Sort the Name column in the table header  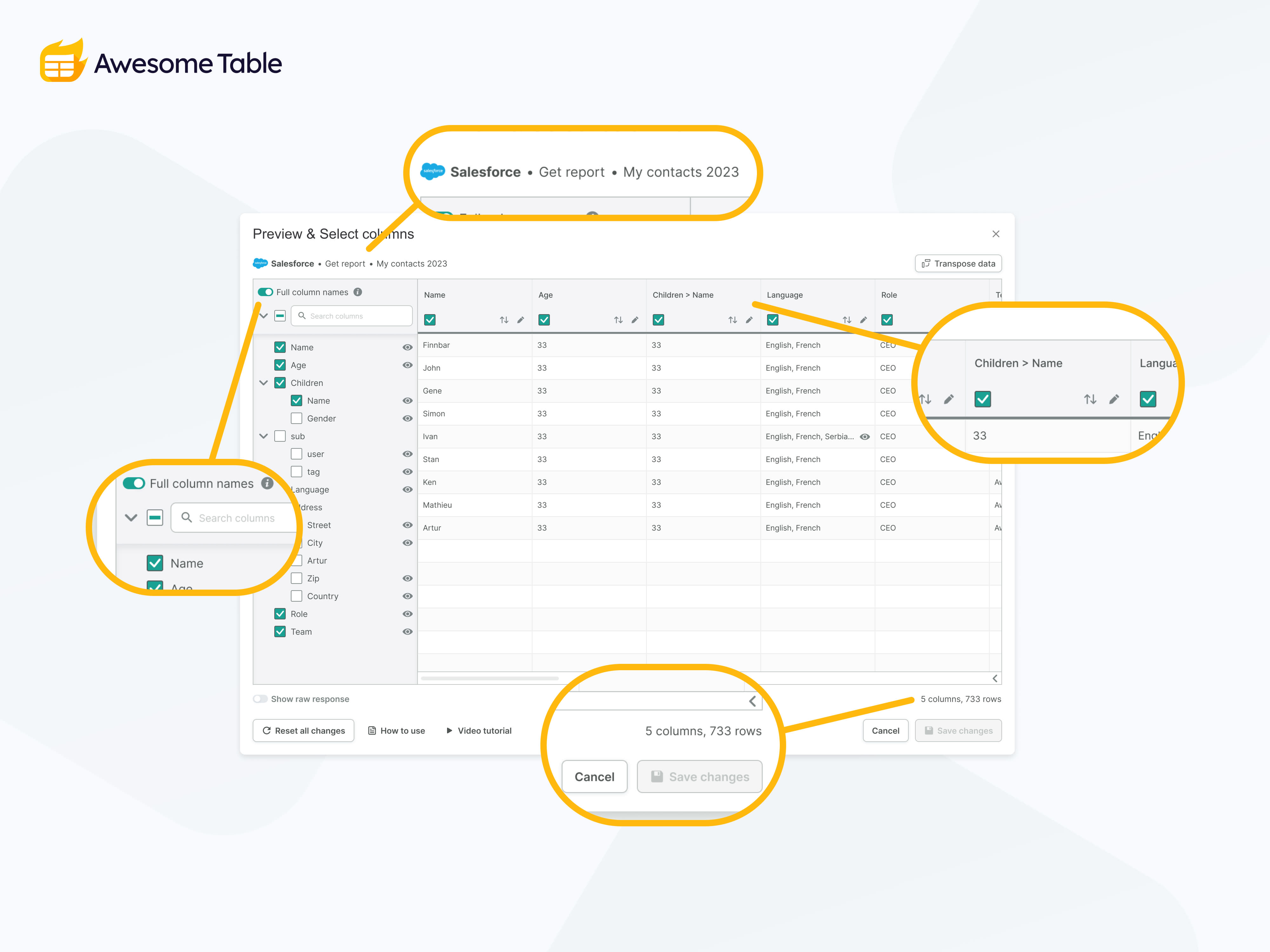pos(504,320)
